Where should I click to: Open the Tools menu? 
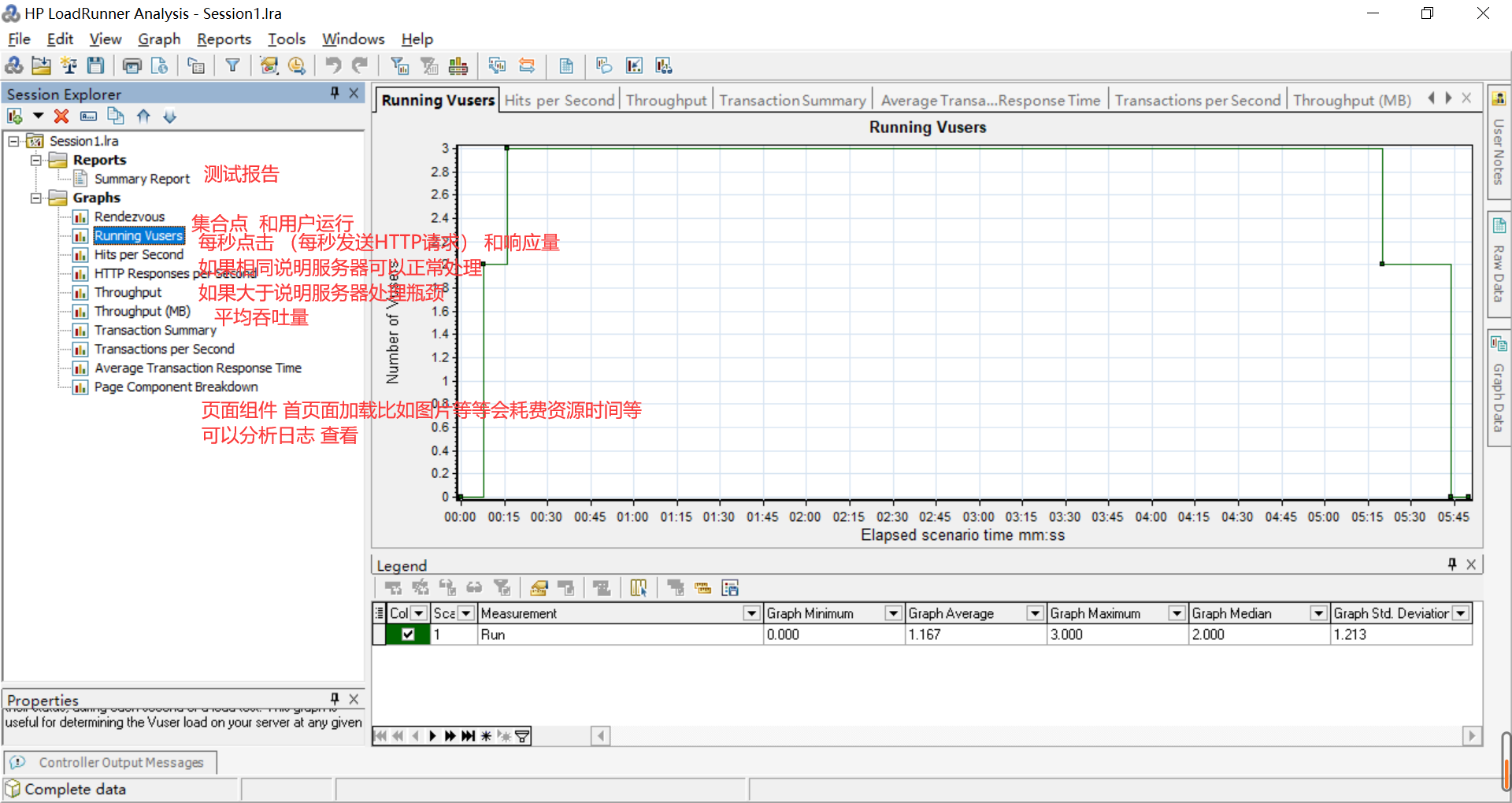coord(287,39)
